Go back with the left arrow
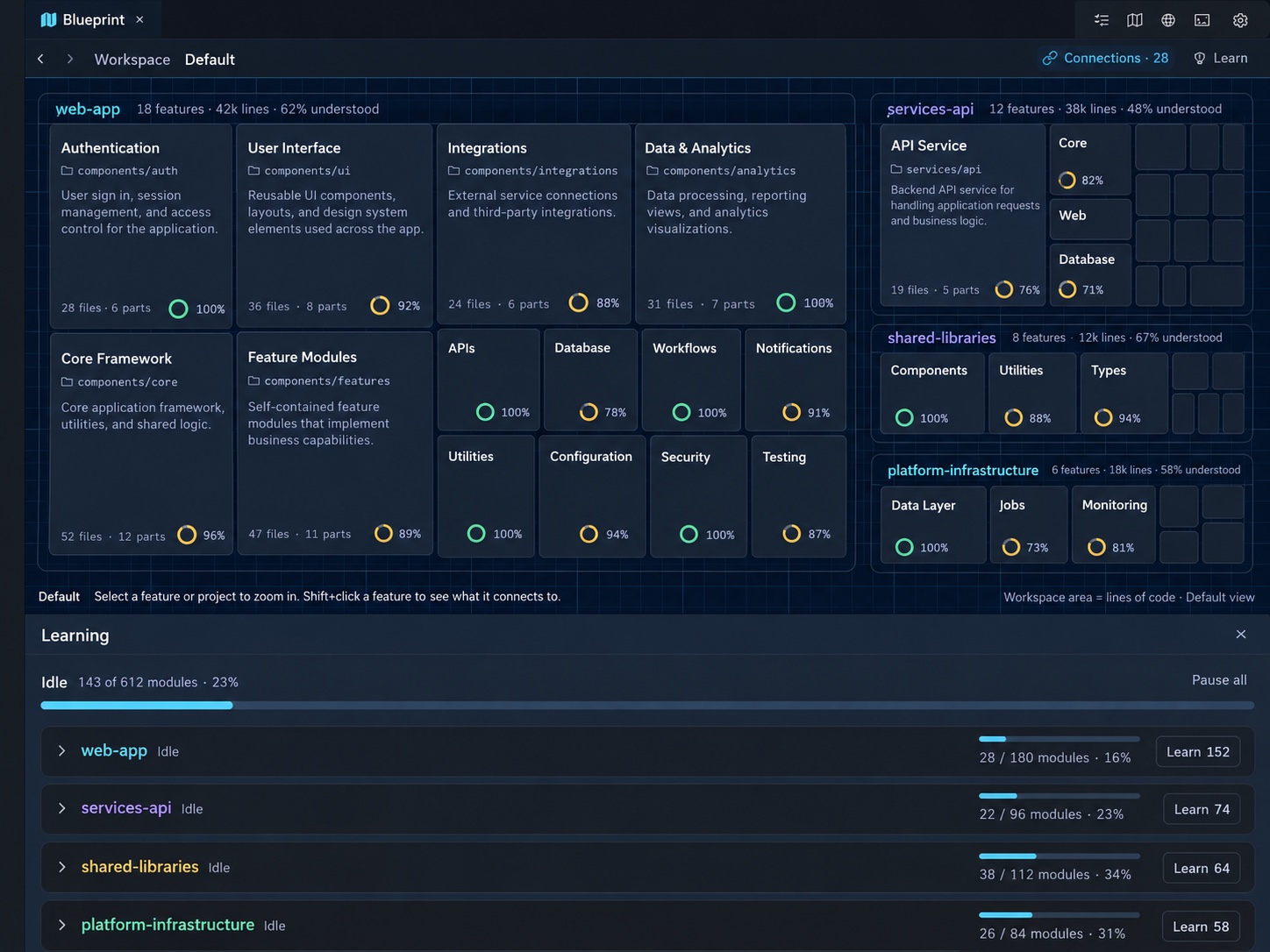Image resolution: width=1270 pixels, height=952 pixels. pyautogui.click(x=40, y=59)
